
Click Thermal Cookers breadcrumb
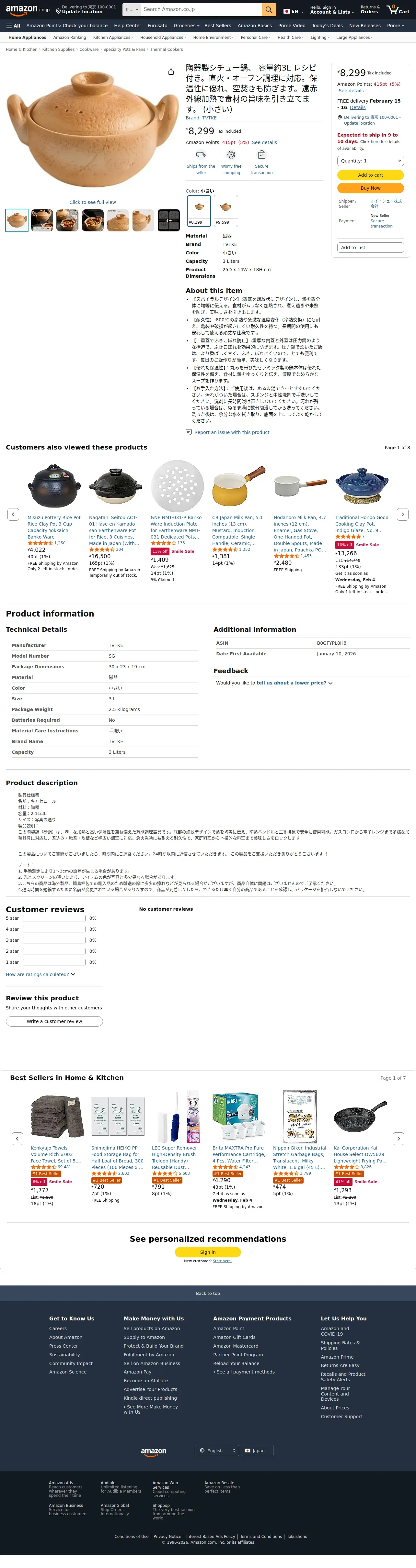(x=166, y=49)
